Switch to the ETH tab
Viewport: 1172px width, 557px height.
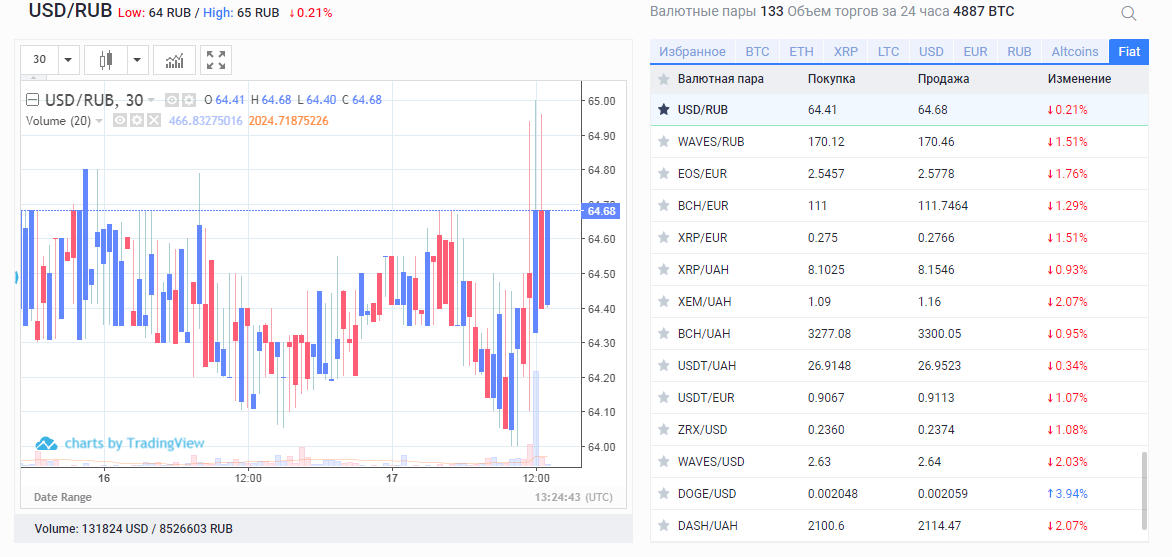(x=801, y=52)
